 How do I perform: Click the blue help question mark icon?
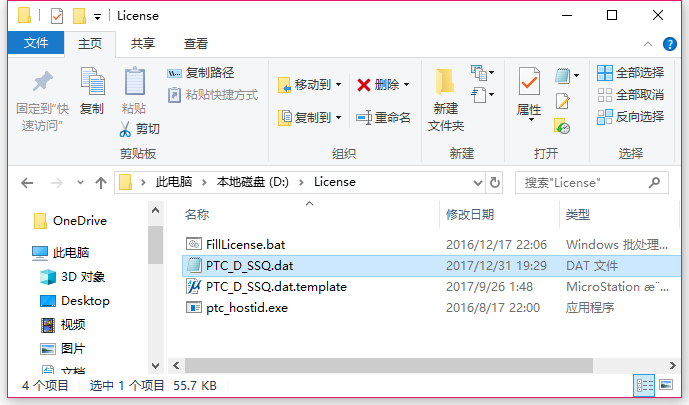(x=669, y=44)
